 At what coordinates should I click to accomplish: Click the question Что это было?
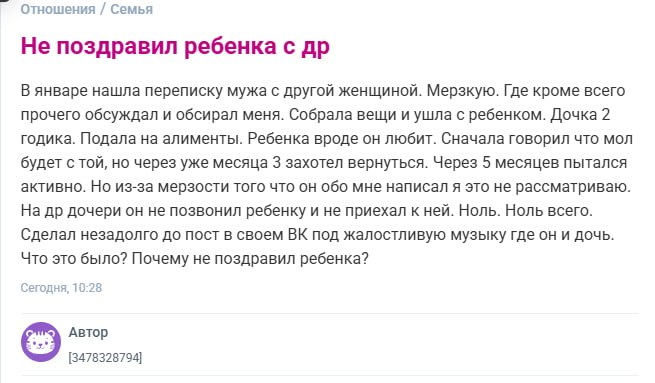coord(74,259)
